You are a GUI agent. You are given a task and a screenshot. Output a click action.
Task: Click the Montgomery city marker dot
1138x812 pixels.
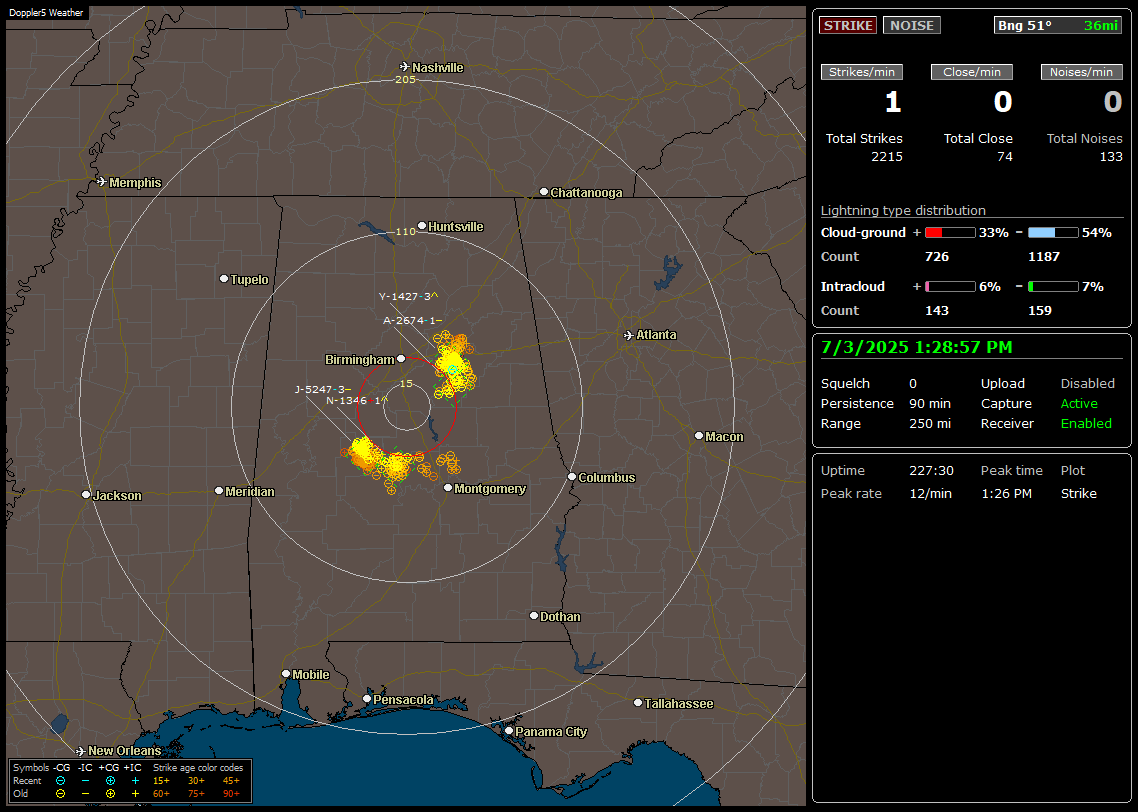(x=448, y=488)
